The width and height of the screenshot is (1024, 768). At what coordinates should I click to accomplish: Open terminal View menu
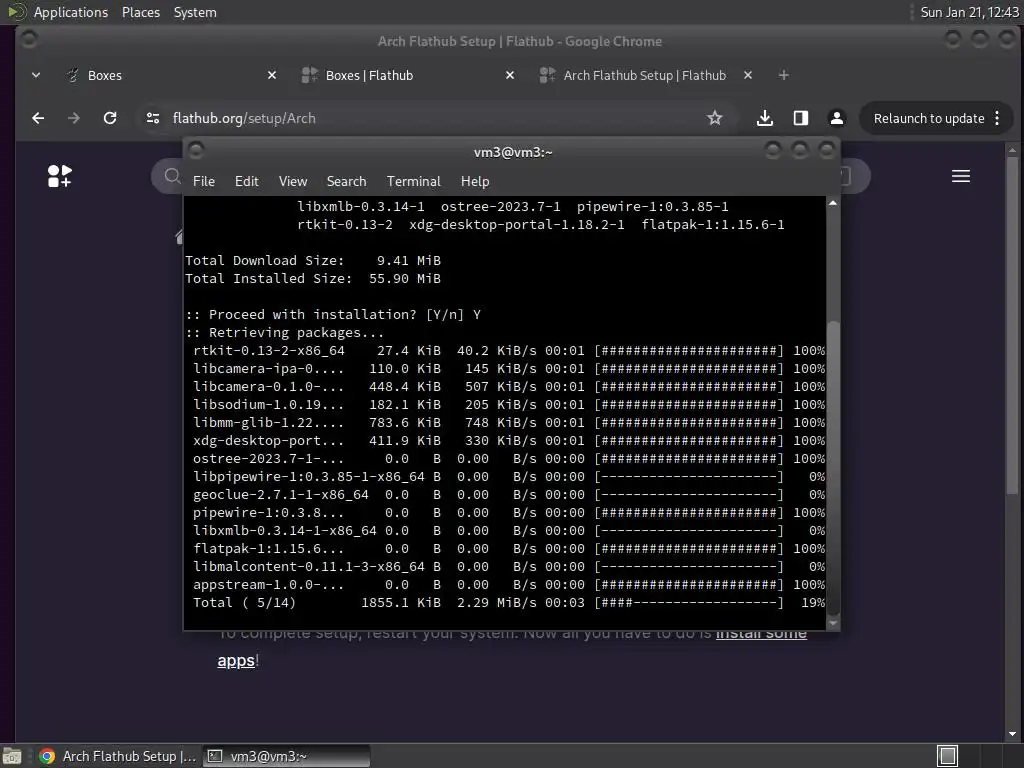click(x=293, y=182)
